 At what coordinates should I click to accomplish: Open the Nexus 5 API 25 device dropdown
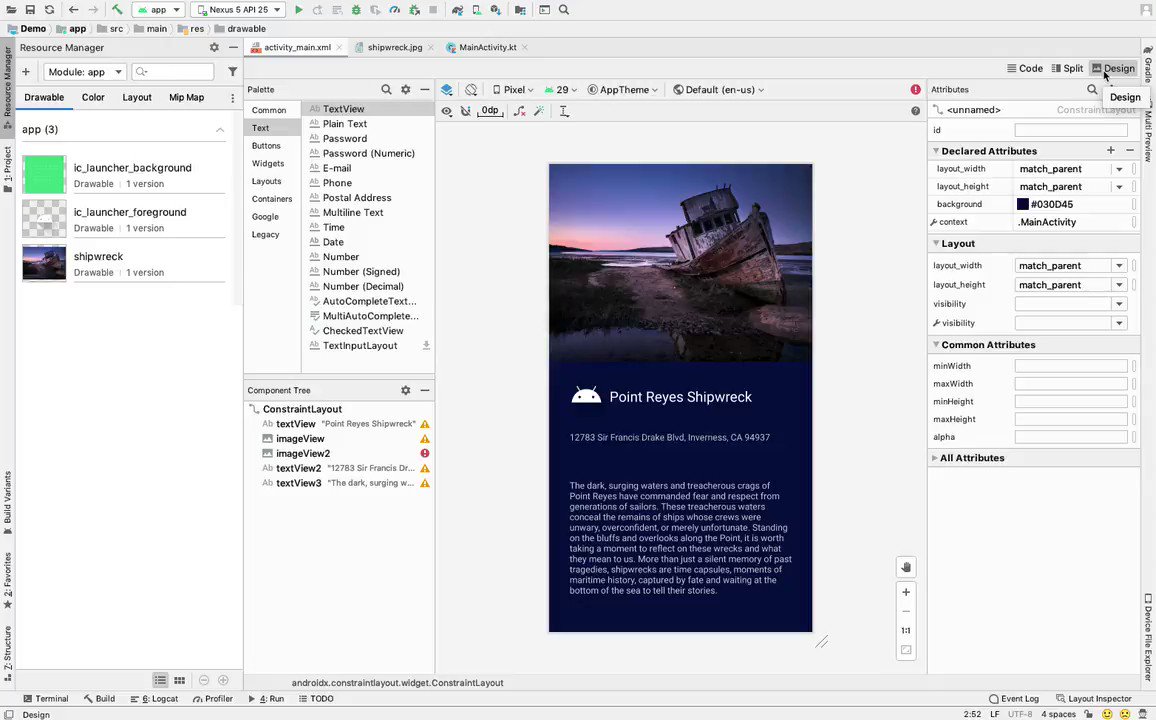click(238, 10)
